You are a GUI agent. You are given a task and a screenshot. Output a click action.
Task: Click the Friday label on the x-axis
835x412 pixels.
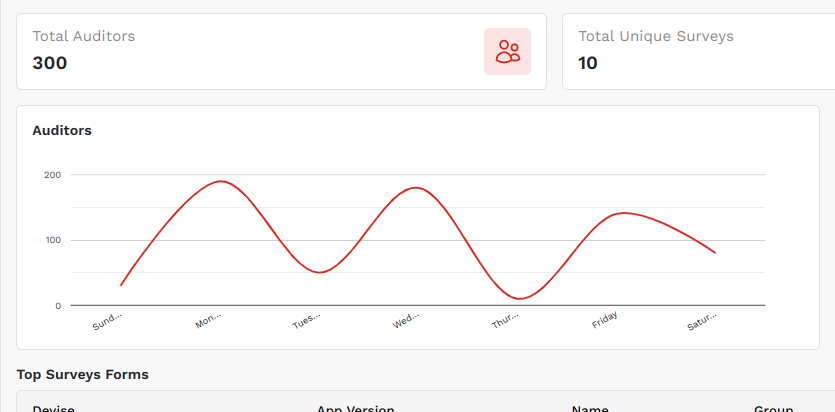605,320
